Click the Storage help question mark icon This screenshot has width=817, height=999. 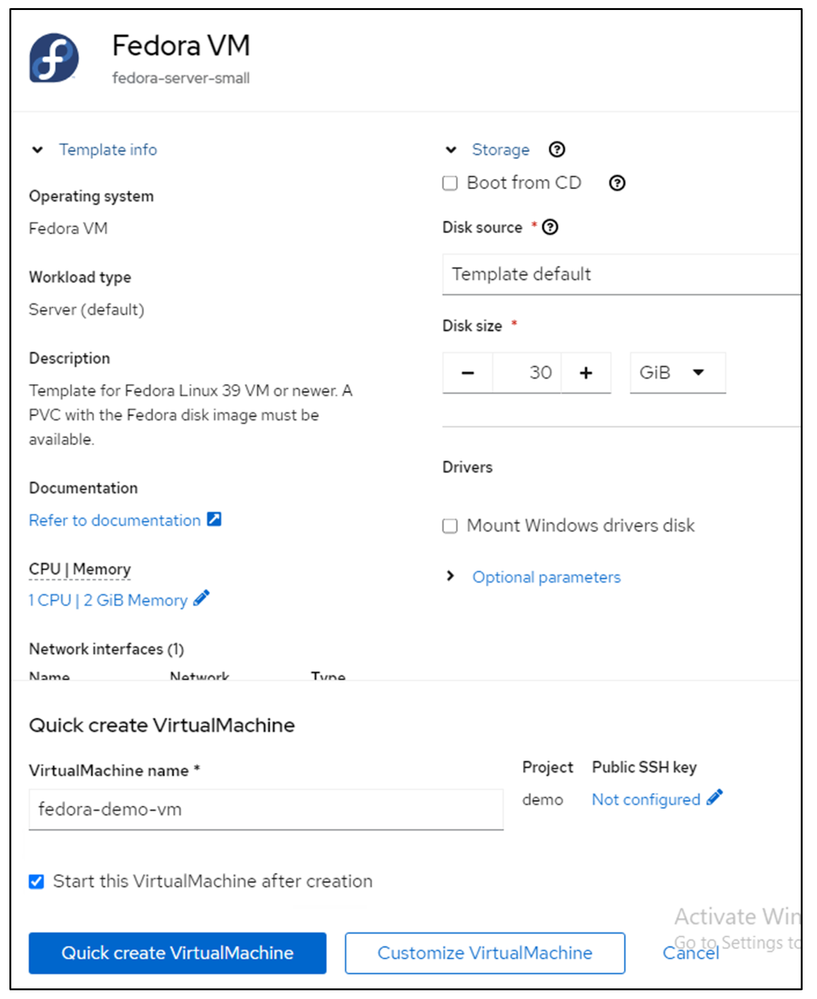point(558,150)
